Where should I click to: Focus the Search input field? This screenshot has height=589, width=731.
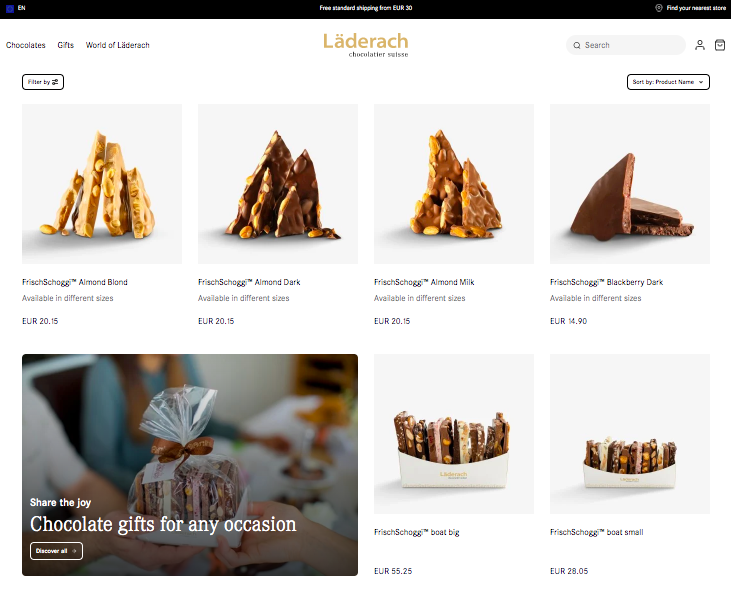pos(626,45)
